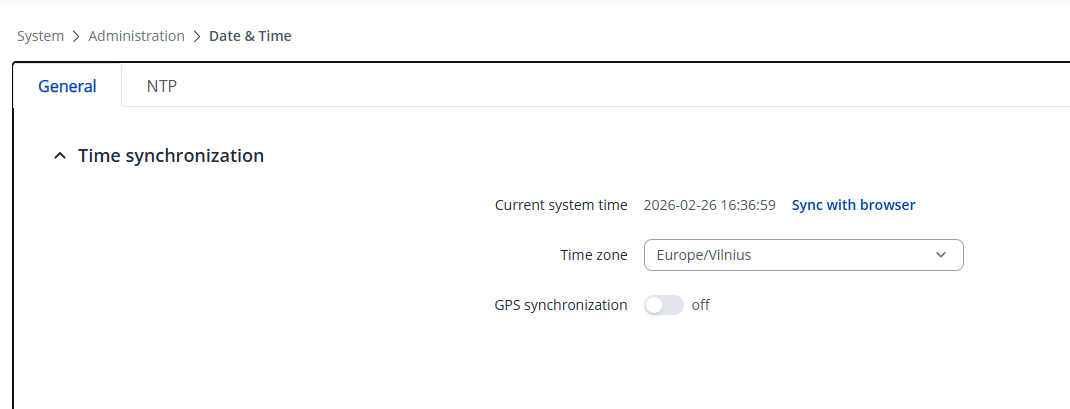Click breadcrumb arrow right after System
The width and height of the screenshot is (1070, 409).
coord(74,36)
